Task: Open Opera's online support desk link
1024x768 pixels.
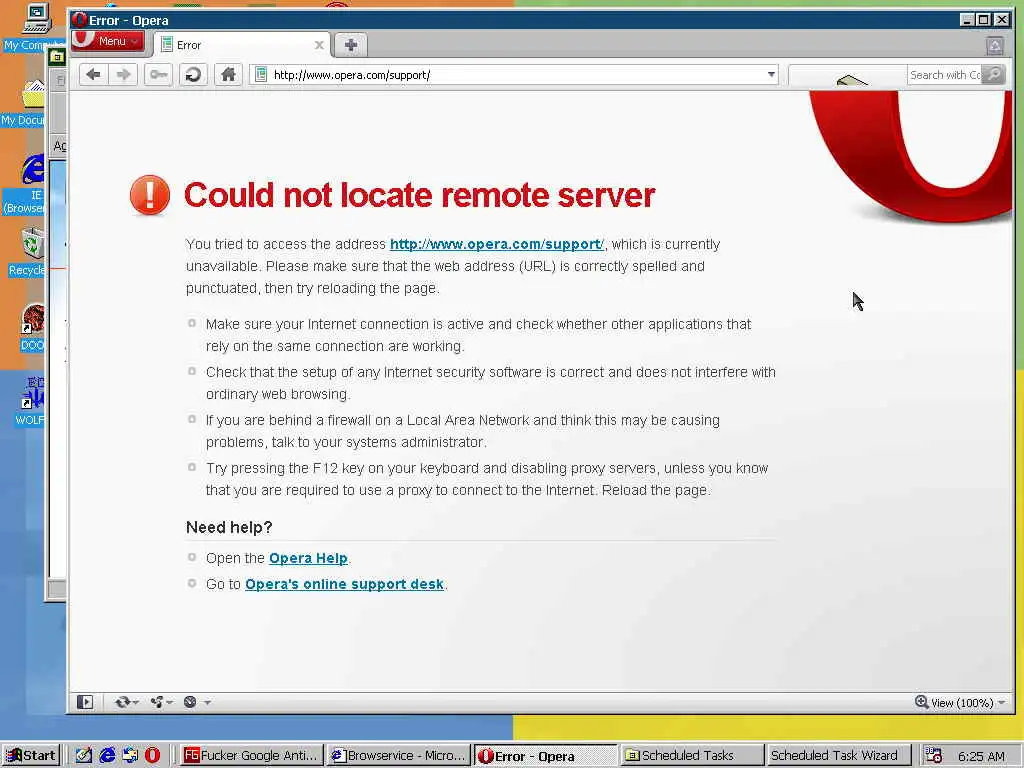Action: 344,584
